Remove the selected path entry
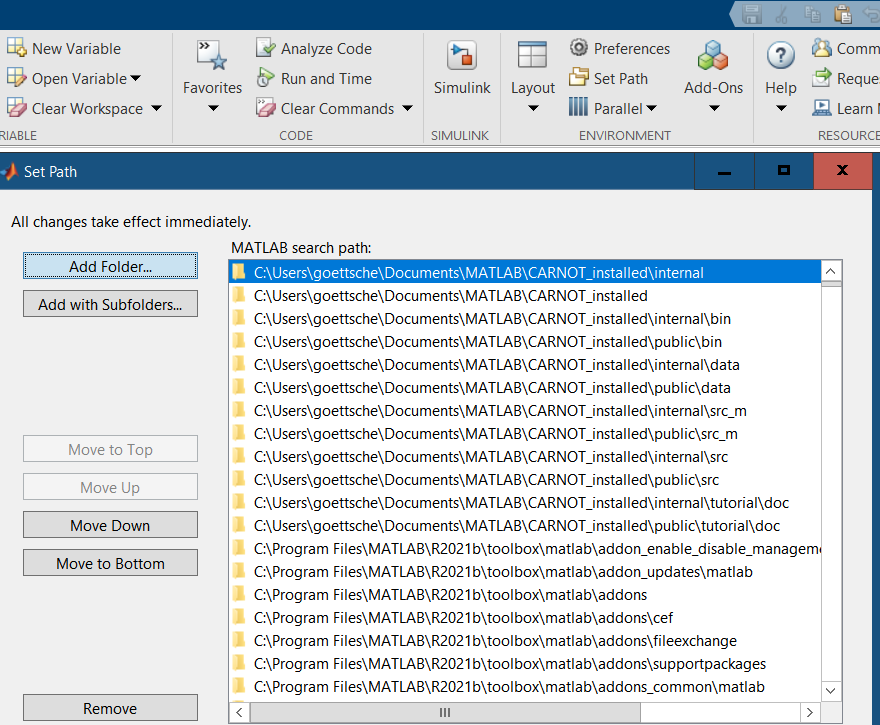Screen dimensions: 880x725 110,708
